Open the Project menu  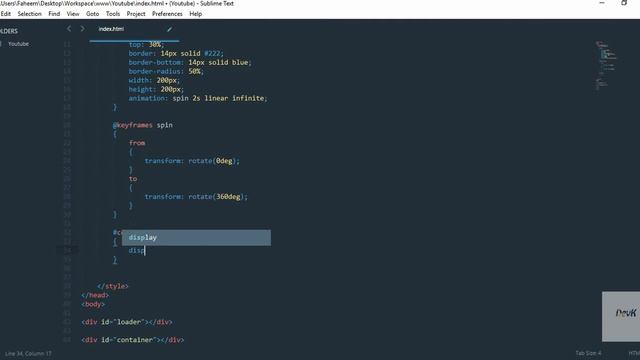136,14
